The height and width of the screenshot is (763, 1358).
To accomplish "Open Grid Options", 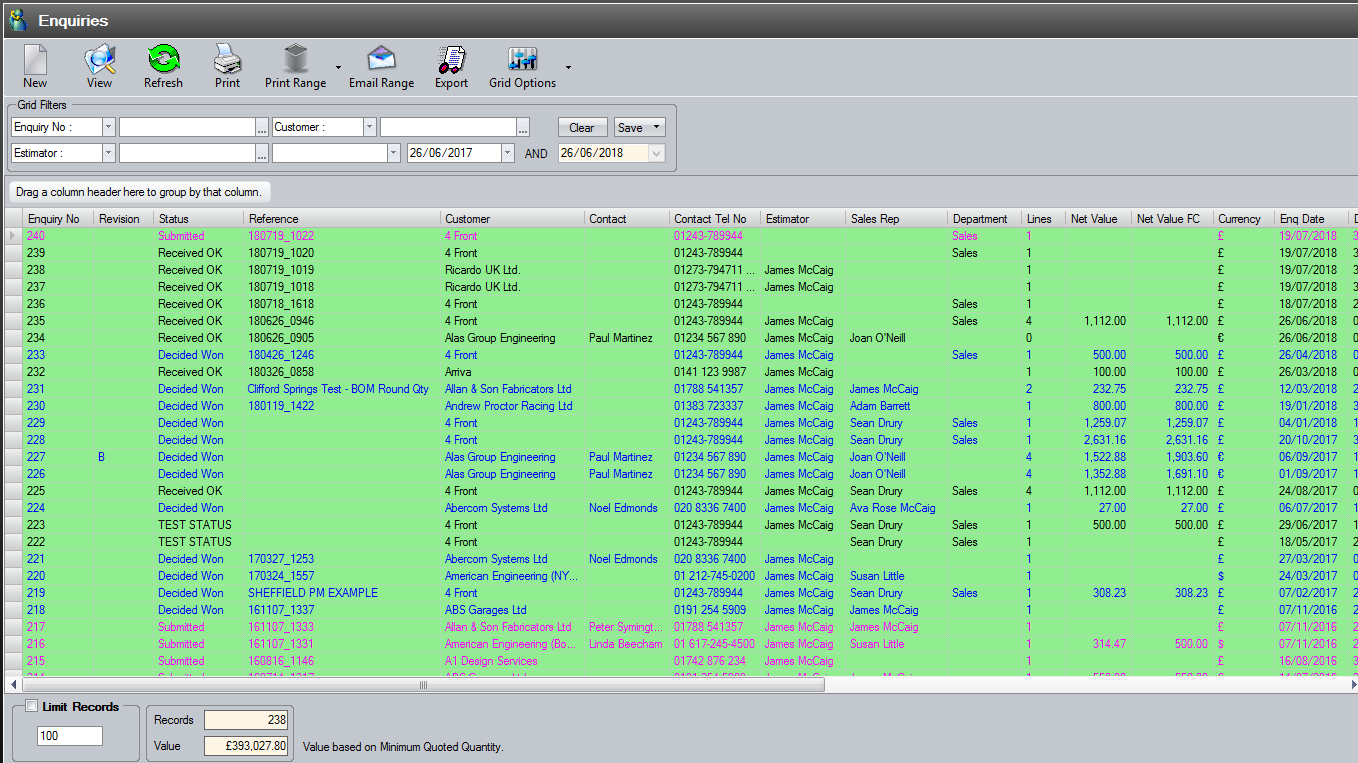I will pyautogui.click(x=522, y=61).
